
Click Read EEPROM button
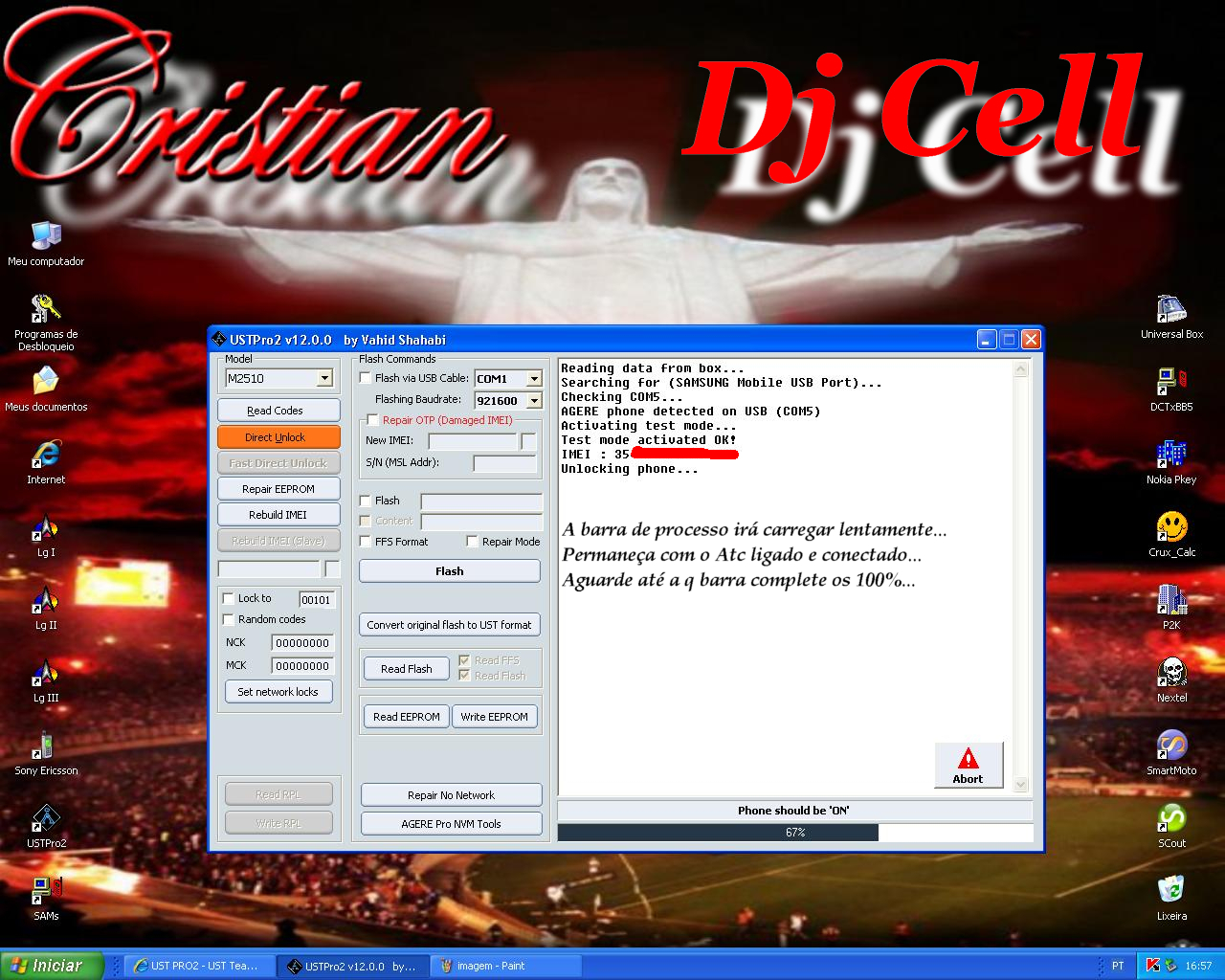click(407, 717)
